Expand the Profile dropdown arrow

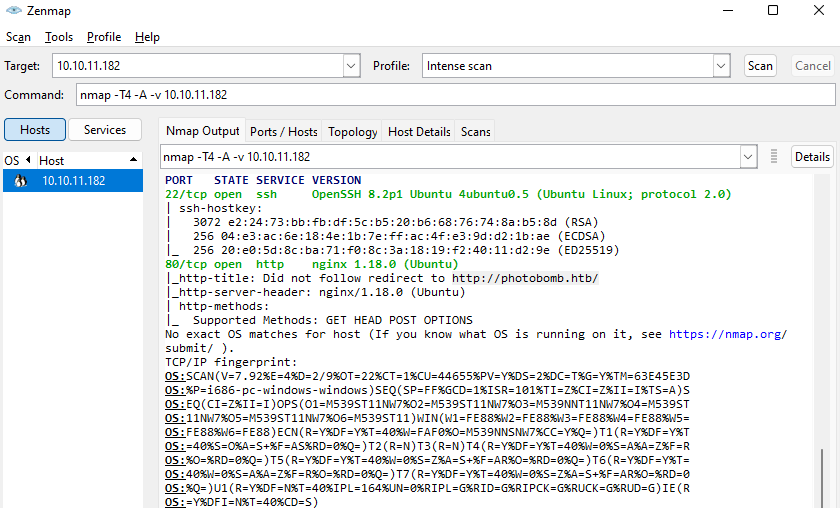point(721,66)
